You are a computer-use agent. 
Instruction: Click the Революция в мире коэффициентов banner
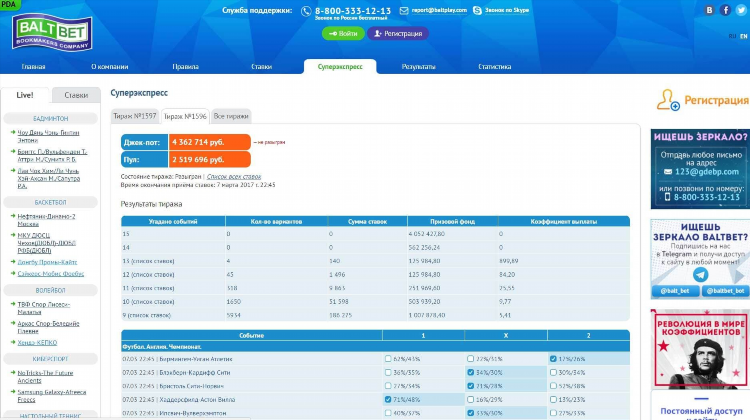click(700, 349)
